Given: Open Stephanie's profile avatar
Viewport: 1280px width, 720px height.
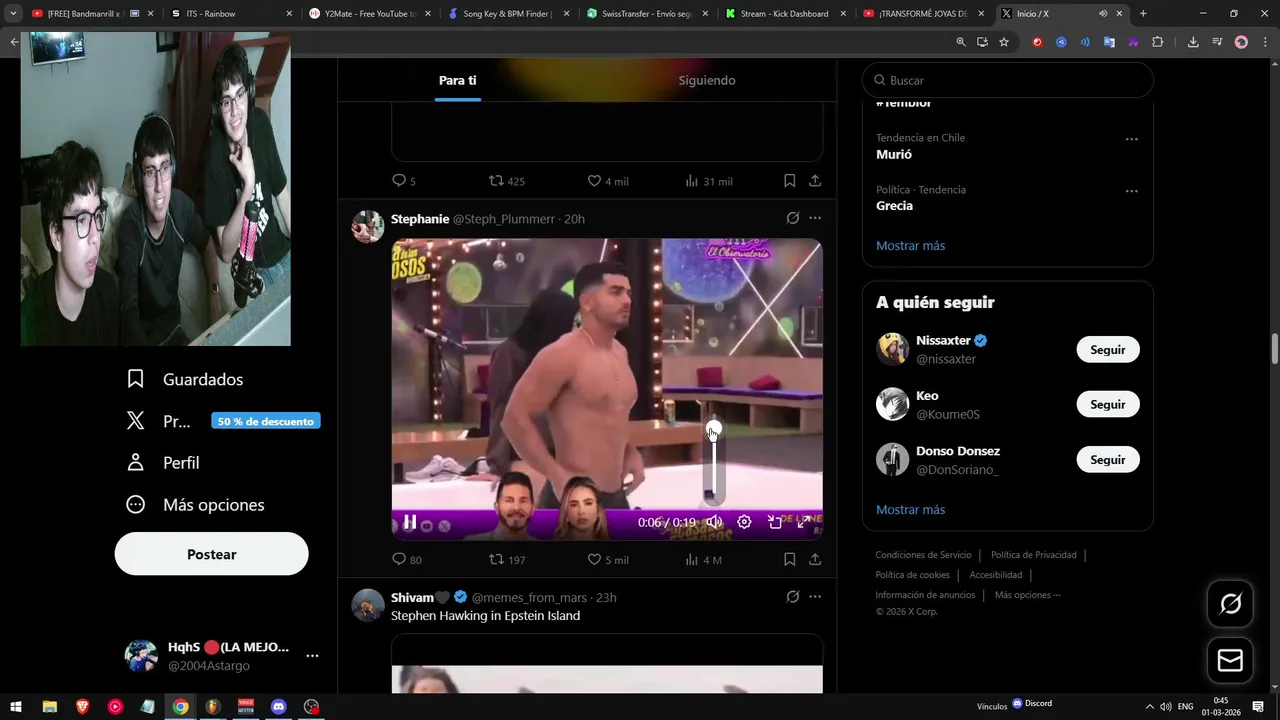Looking at the screenshot, I should click(368, 226).
